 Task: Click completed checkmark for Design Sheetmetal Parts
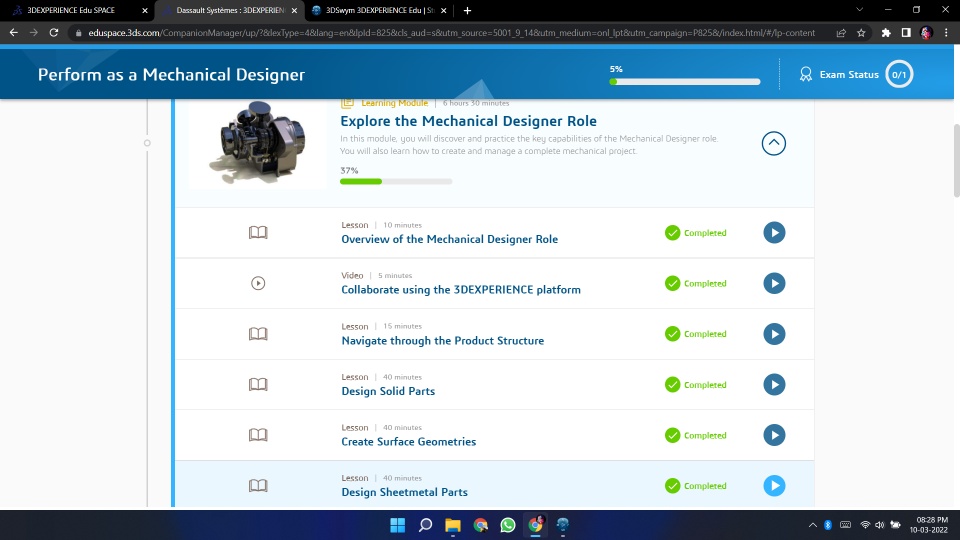tap(672, 486)
